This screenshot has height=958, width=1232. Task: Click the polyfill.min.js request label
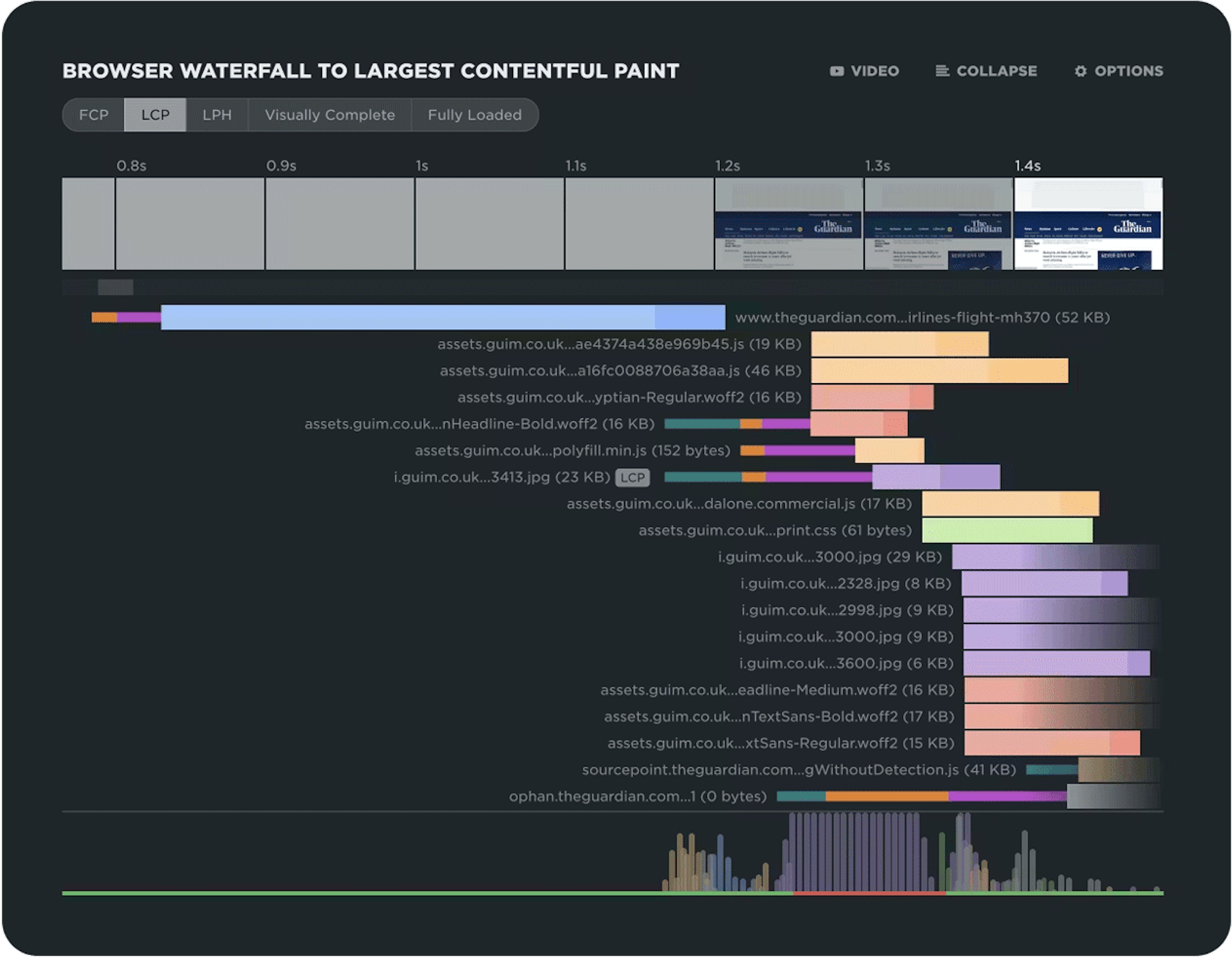click(x=572, y=451)
